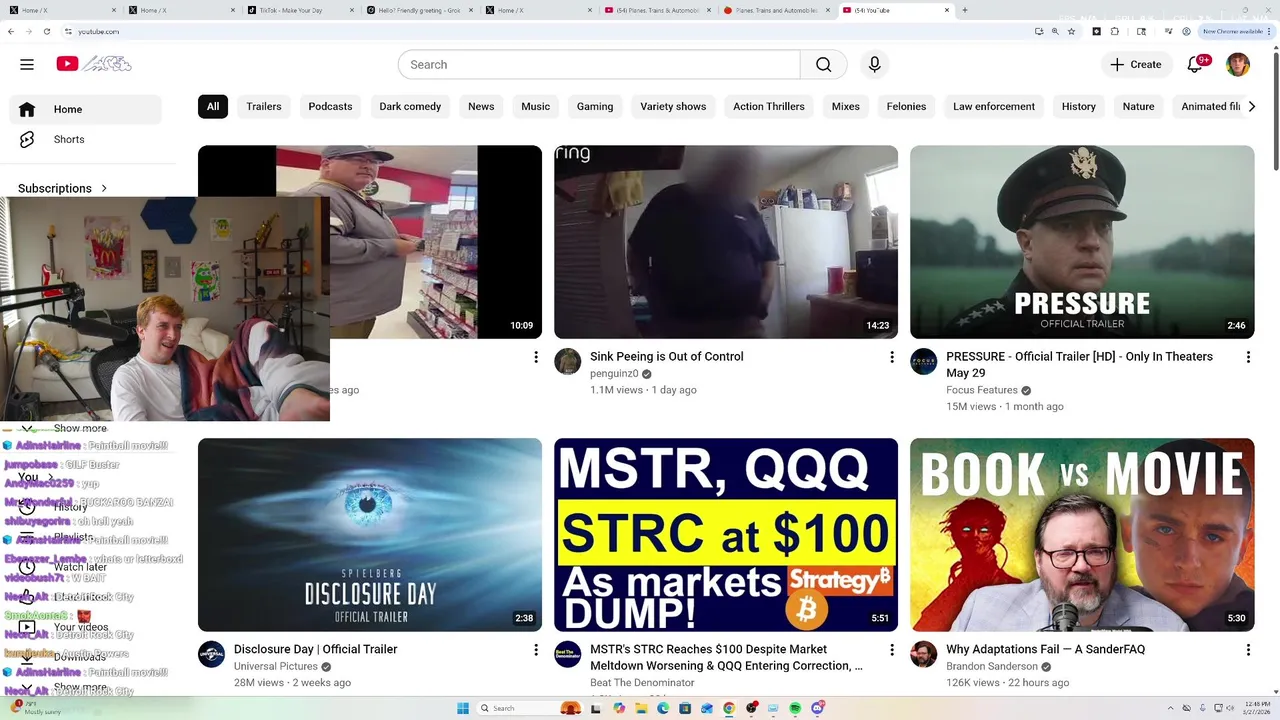Select the All filter chip

coord(213,106)
